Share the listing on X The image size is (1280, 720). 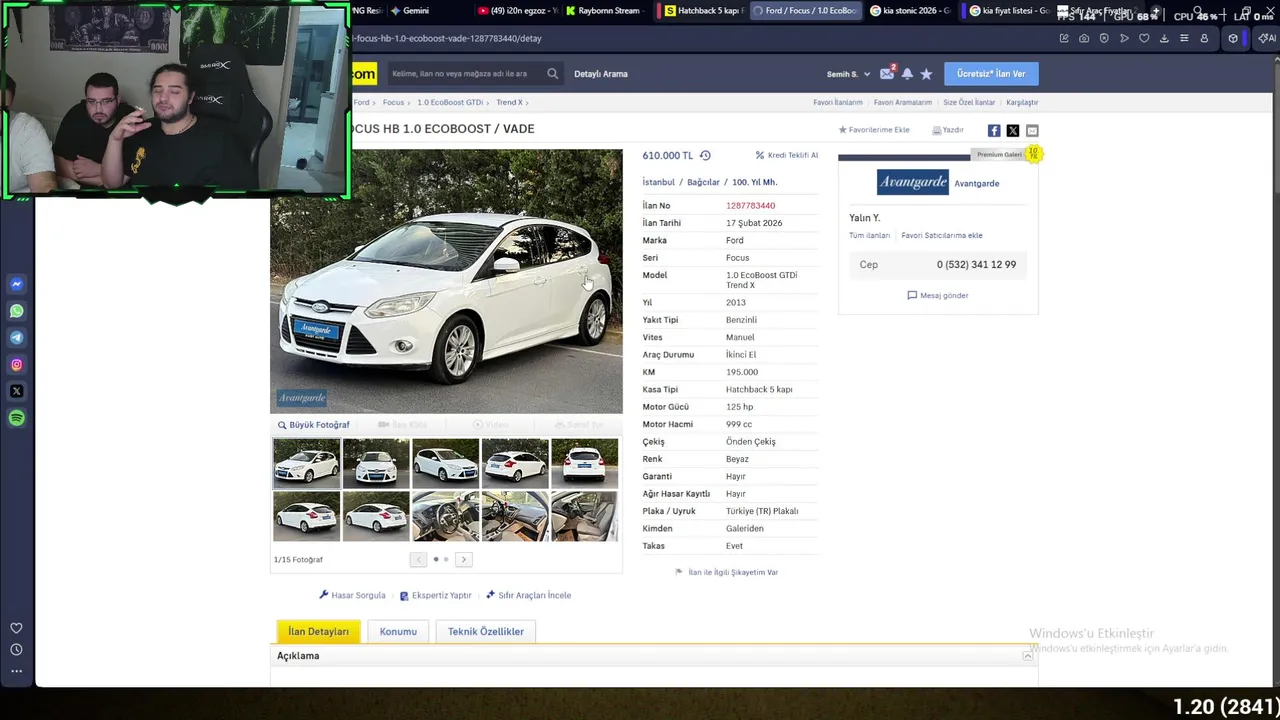pos(1013,131)
